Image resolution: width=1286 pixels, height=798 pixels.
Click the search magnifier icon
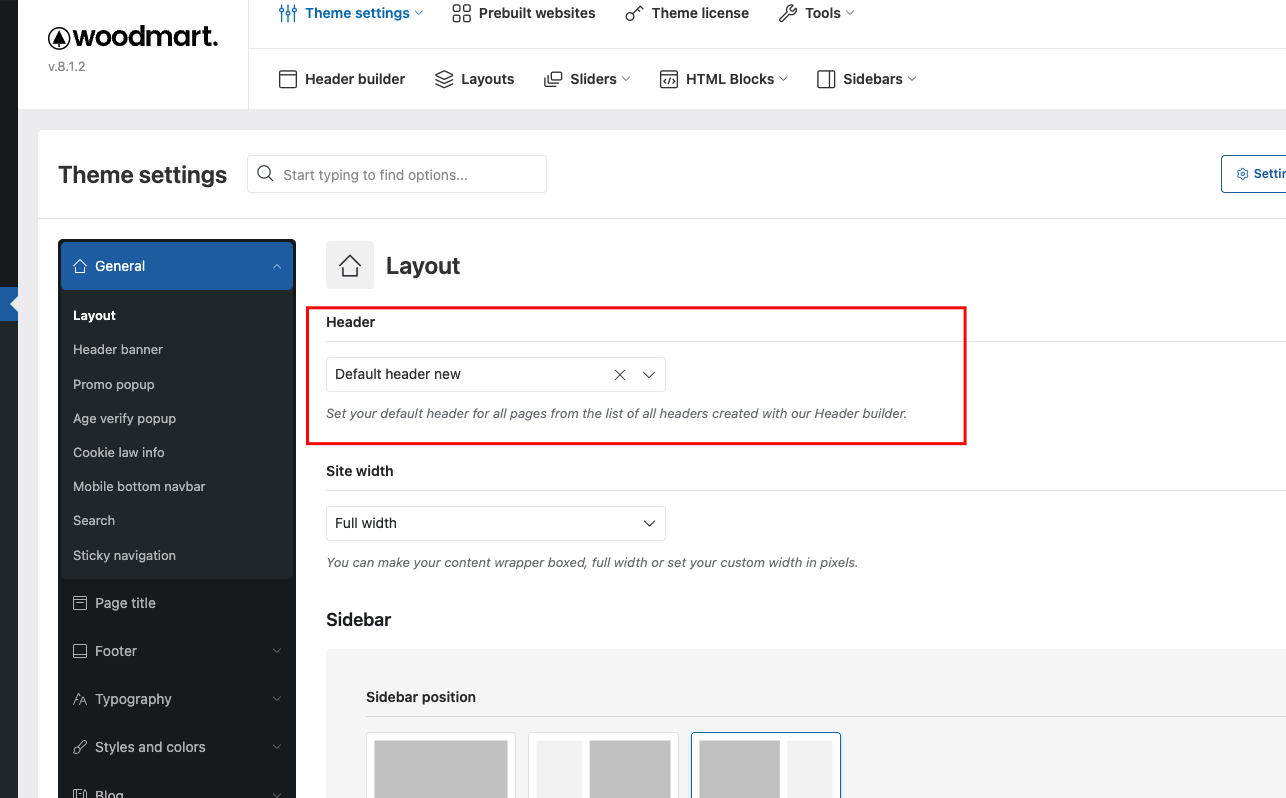(x=265, y=174)
